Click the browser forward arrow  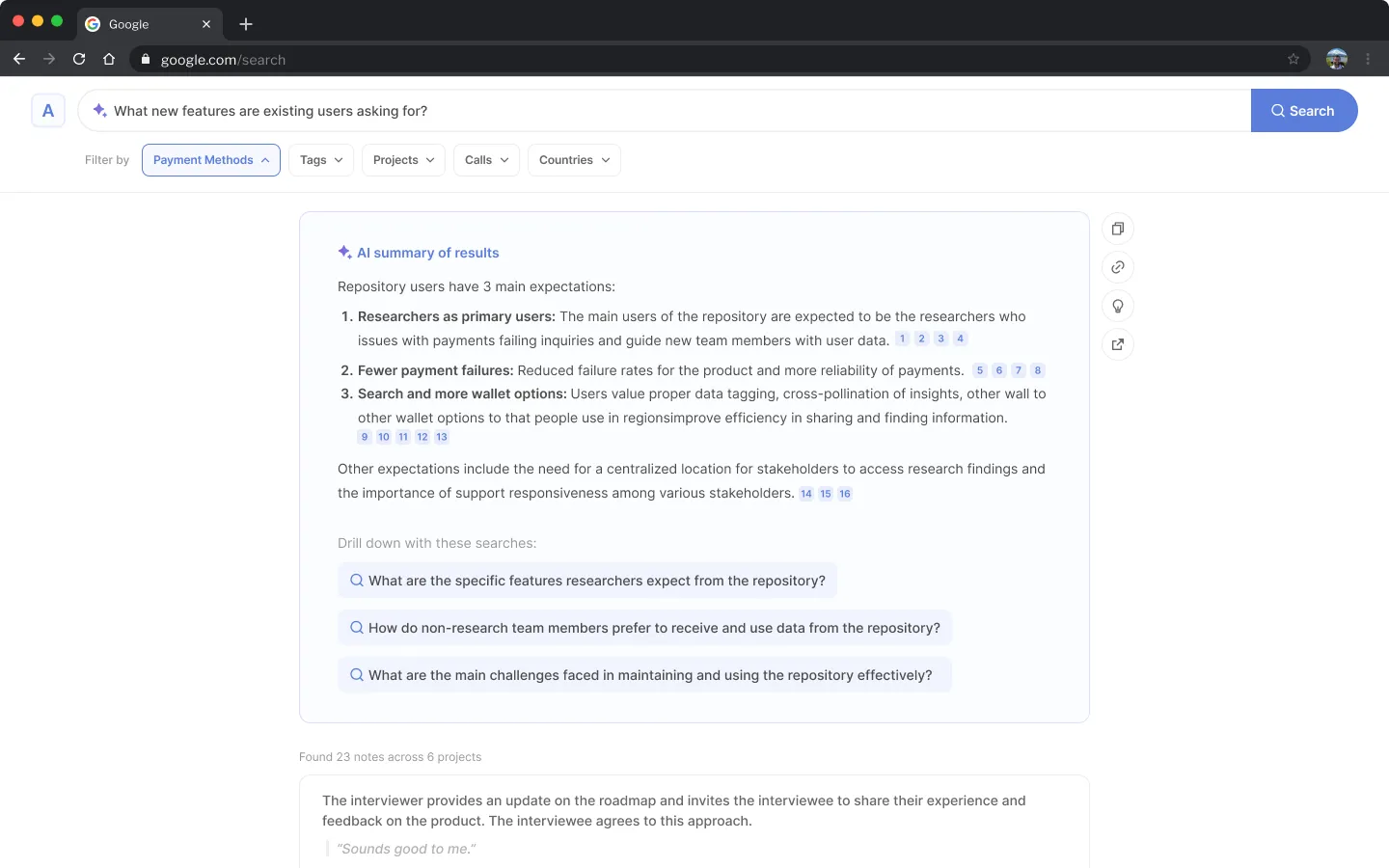pyautogui.click(x=49, y=59)
